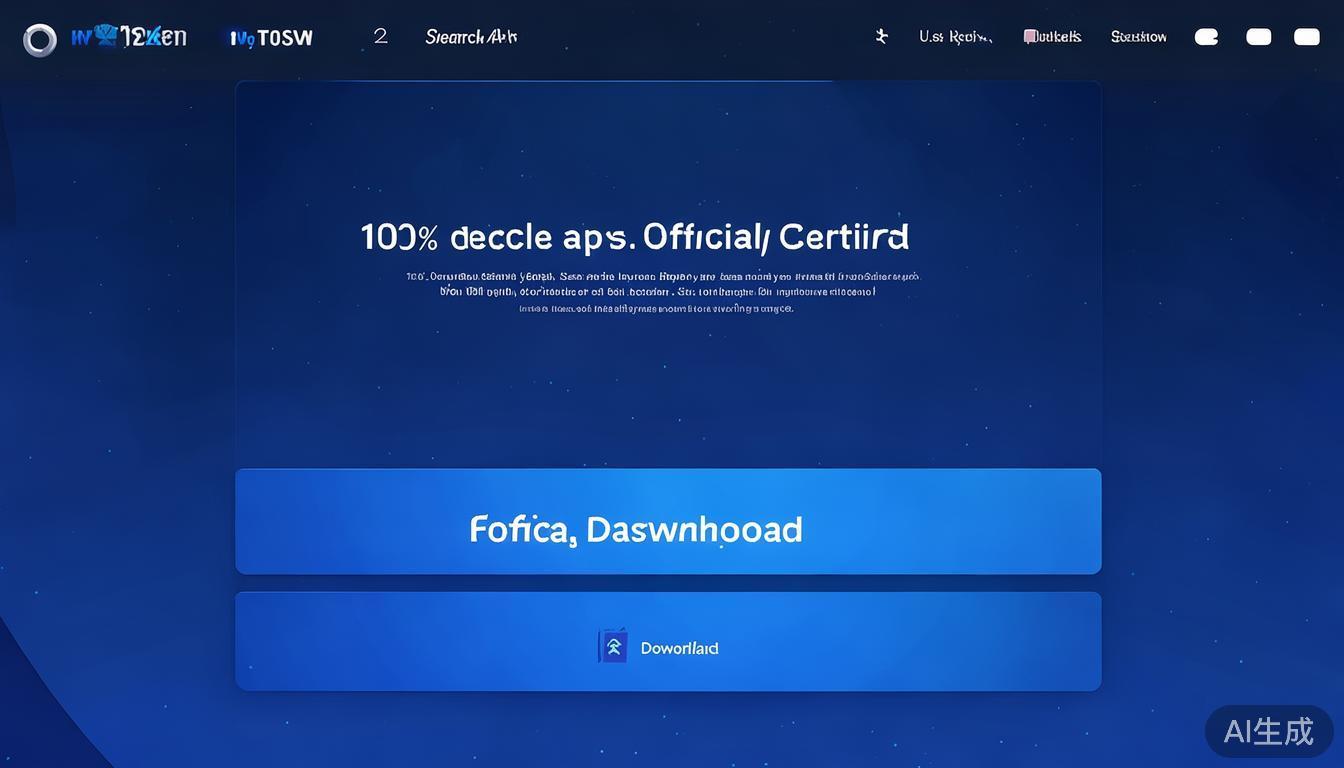Click the silver ring logo icon
Image resolution: width=1344 pixels, height=768 pixels.
[40, 40]
